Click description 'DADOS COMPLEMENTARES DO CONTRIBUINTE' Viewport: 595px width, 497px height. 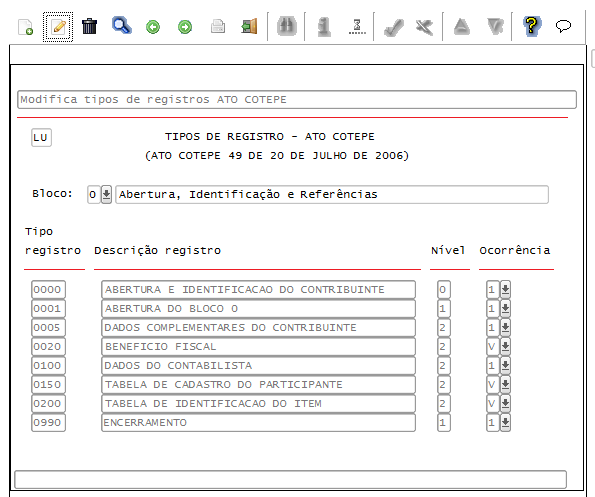[258, 327]
